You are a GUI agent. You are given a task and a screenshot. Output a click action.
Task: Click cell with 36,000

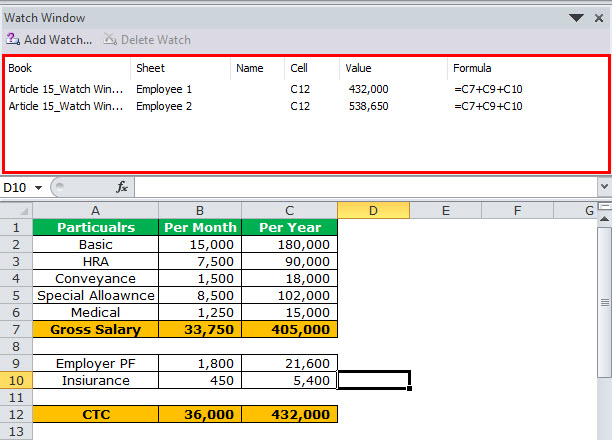[200, 414]
